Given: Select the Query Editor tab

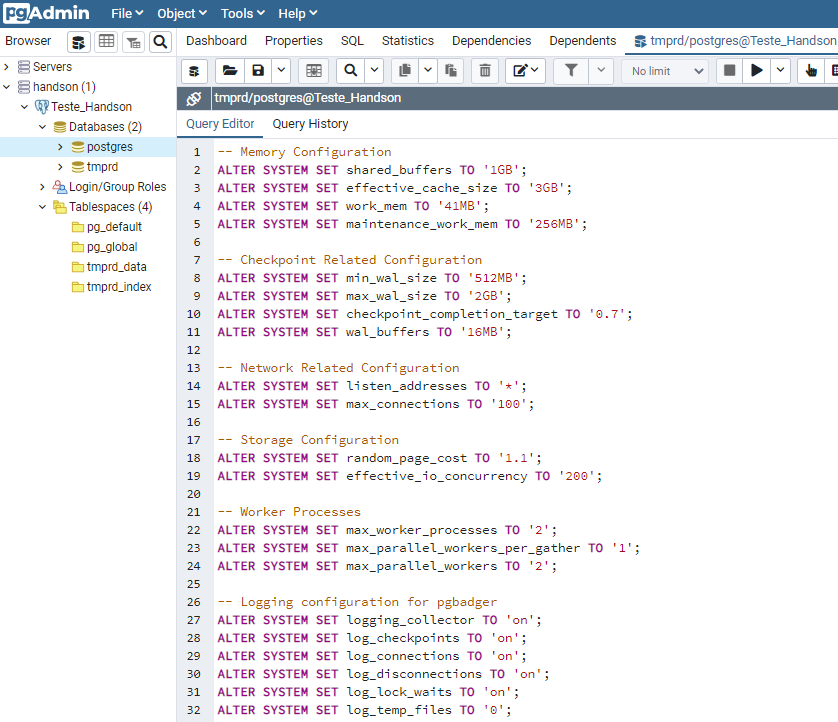Looking at the screenshot, I should pos(220,124).
